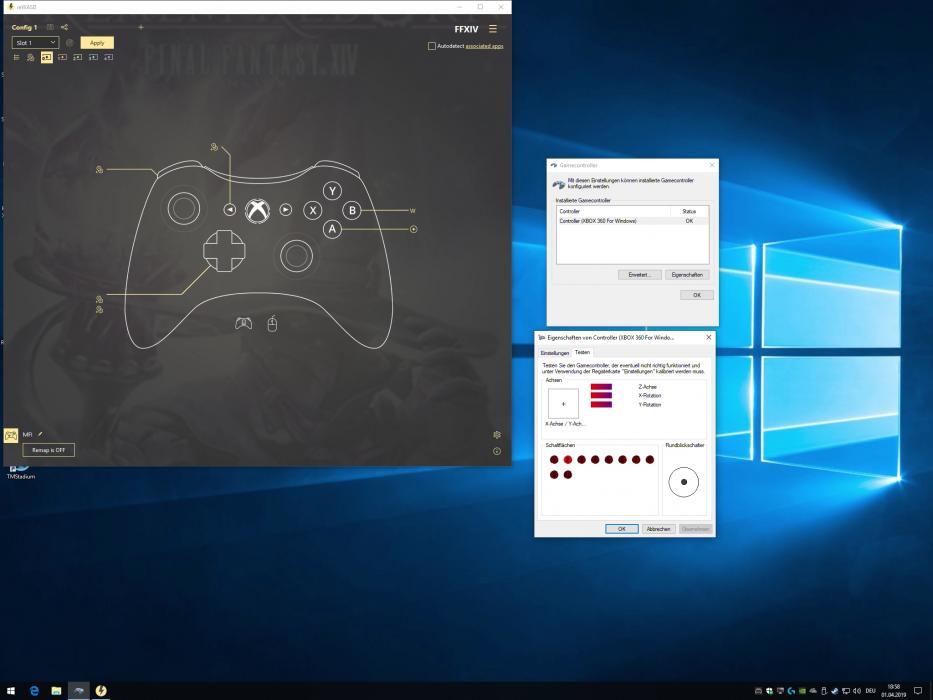Select the B button on controller diagram
The height and width of the screenshot is (700, 933).
[352, 210]
